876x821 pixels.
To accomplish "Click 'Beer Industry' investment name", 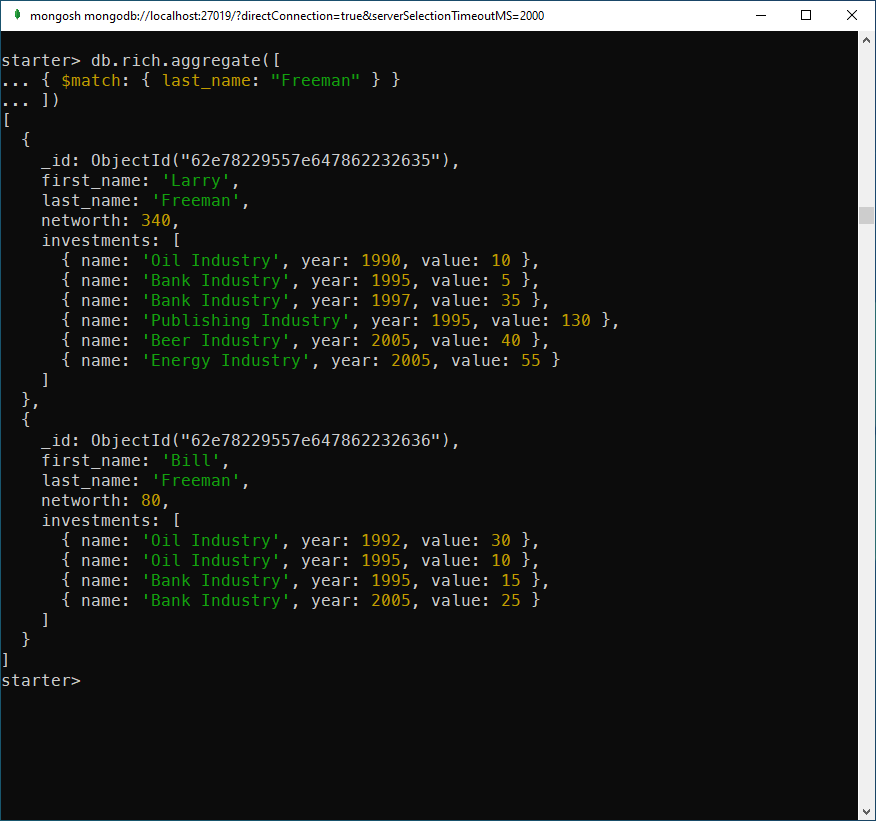I will click(x=216, y=341).
